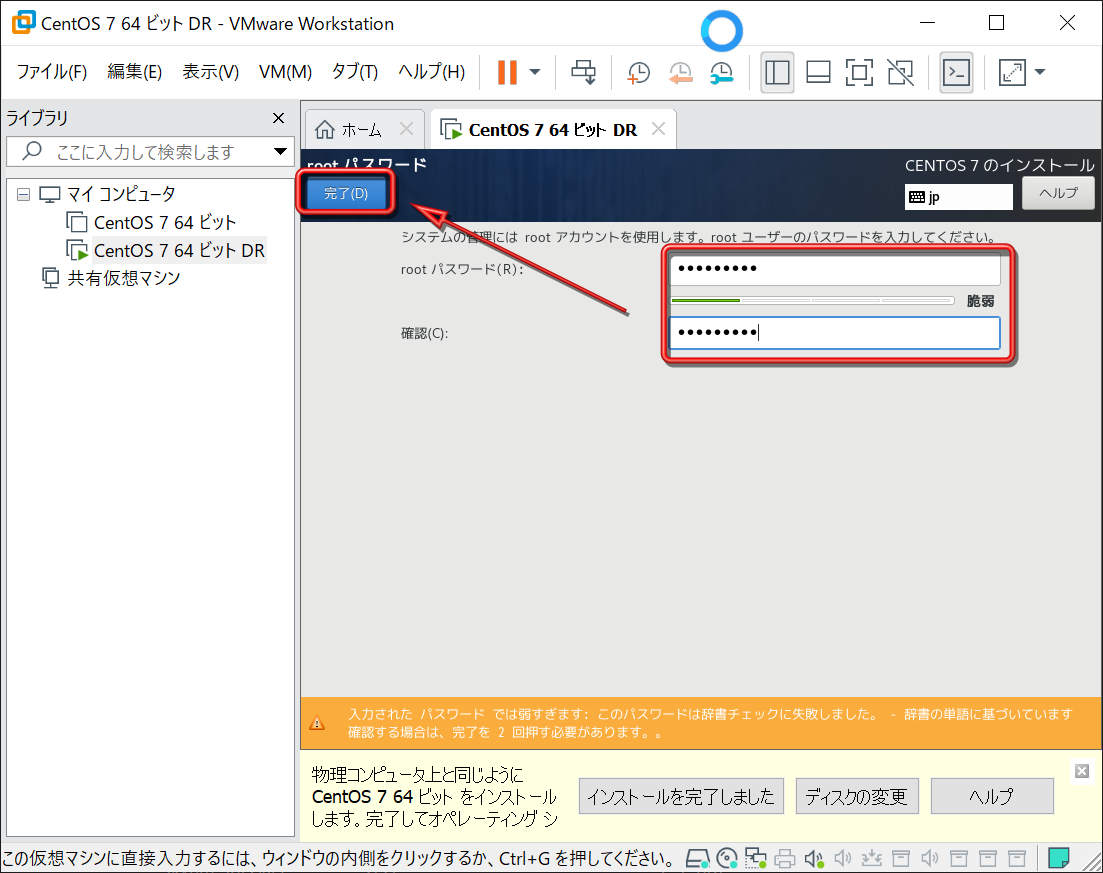Click the USB device status icon
This screenshot has width=1103, height=873.
872,858
